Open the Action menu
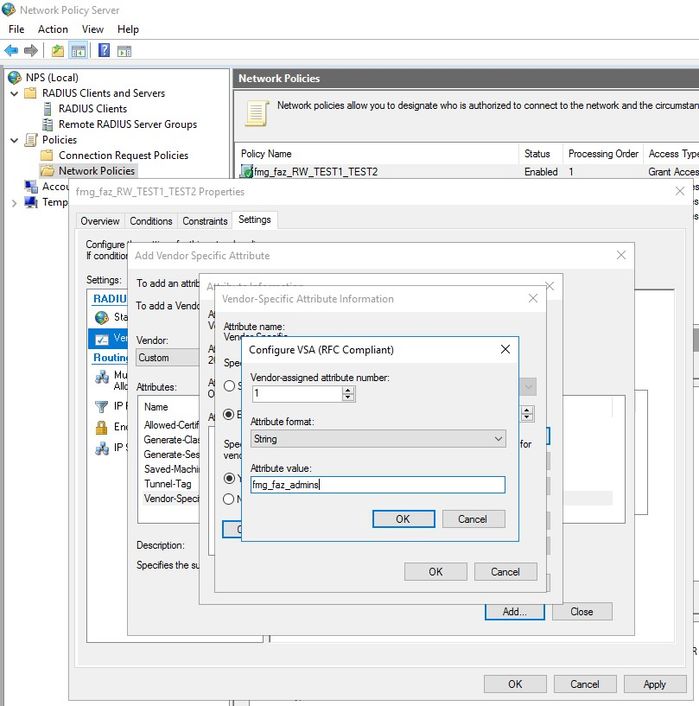 point(53,29)
